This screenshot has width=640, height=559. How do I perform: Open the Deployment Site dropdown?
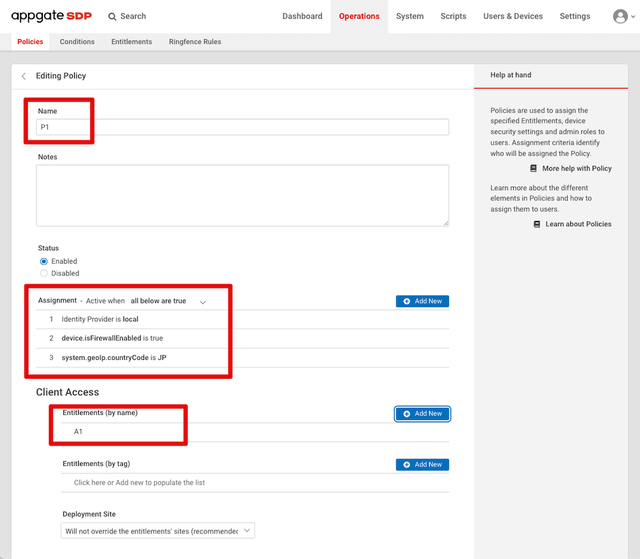[158, 530]
